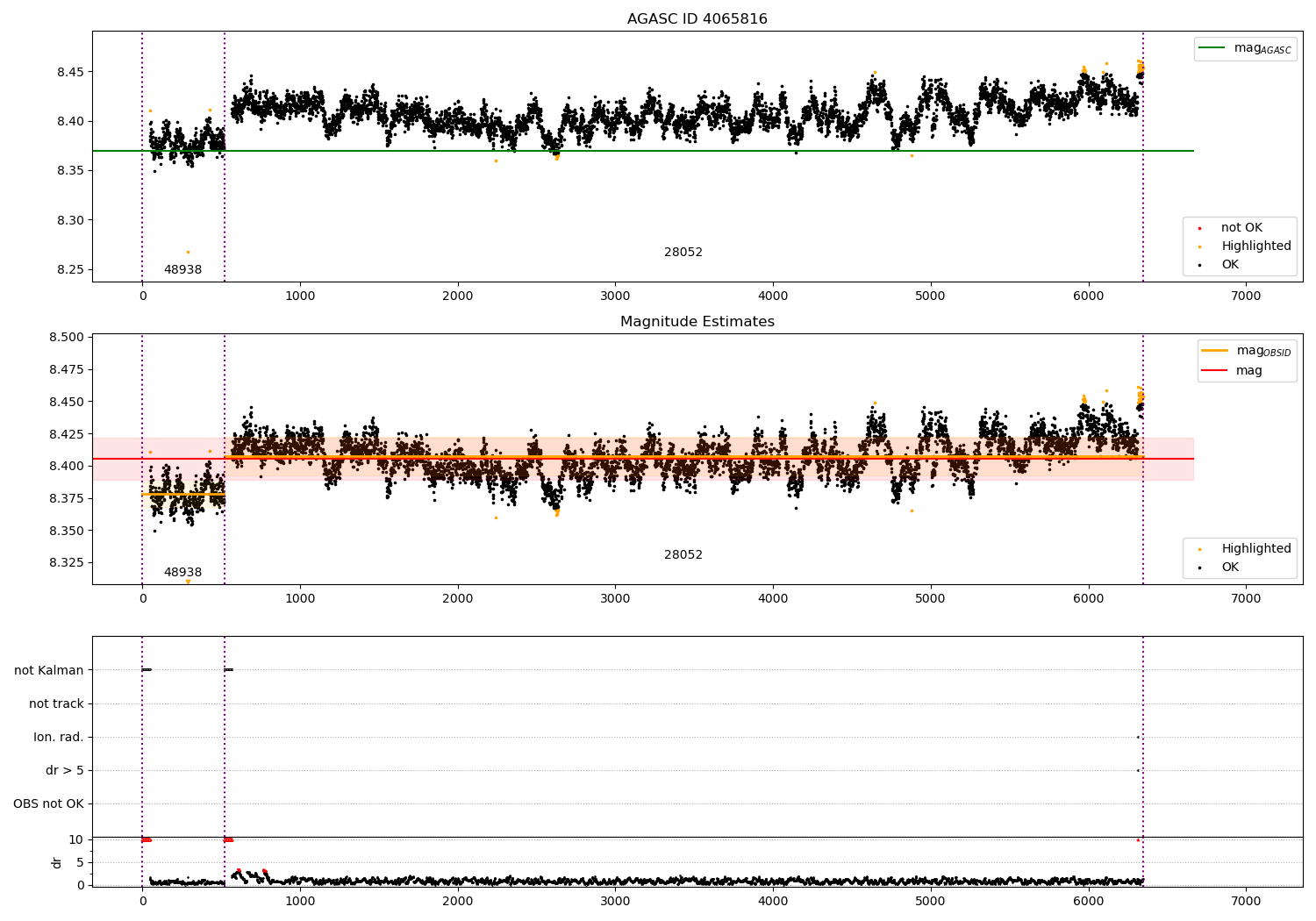Viewport: 1316px width, 921px height.
Task: Select the mag AGASC legend entry
Action: (1246, 48)
